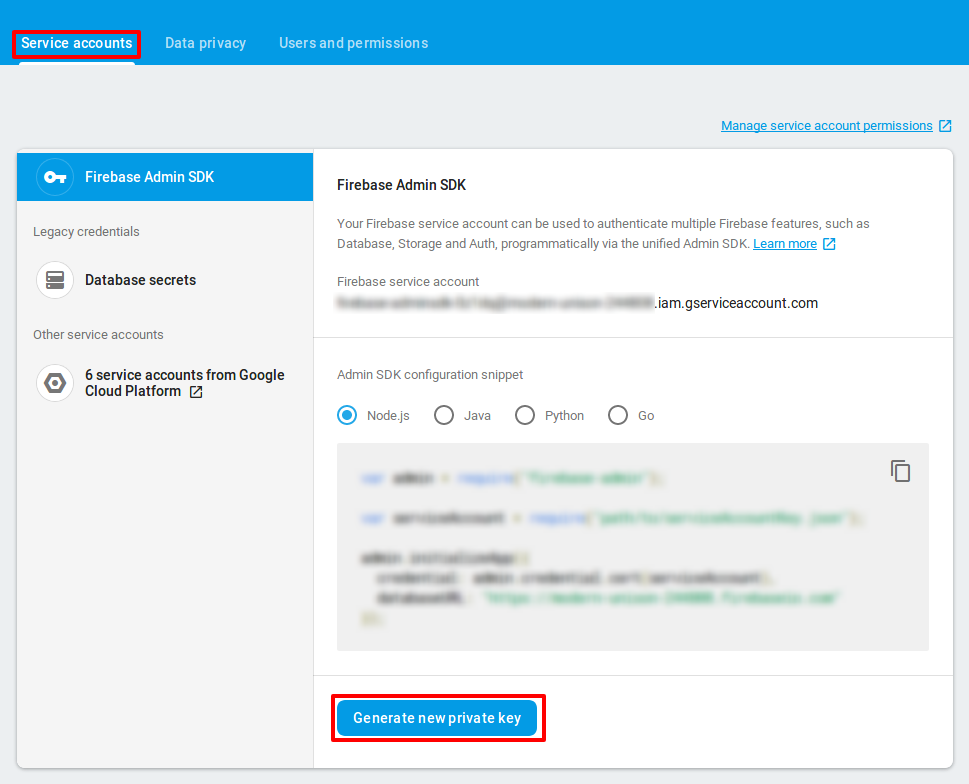Open Database secrets legacy credentials
The image size is (969, 784).
(140, 280)
